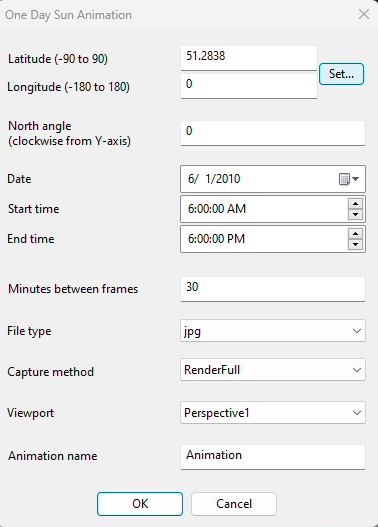
Task: Click the Start time value 6:00:00 AM
Action: pyautogui.click(x=217, y=209)
